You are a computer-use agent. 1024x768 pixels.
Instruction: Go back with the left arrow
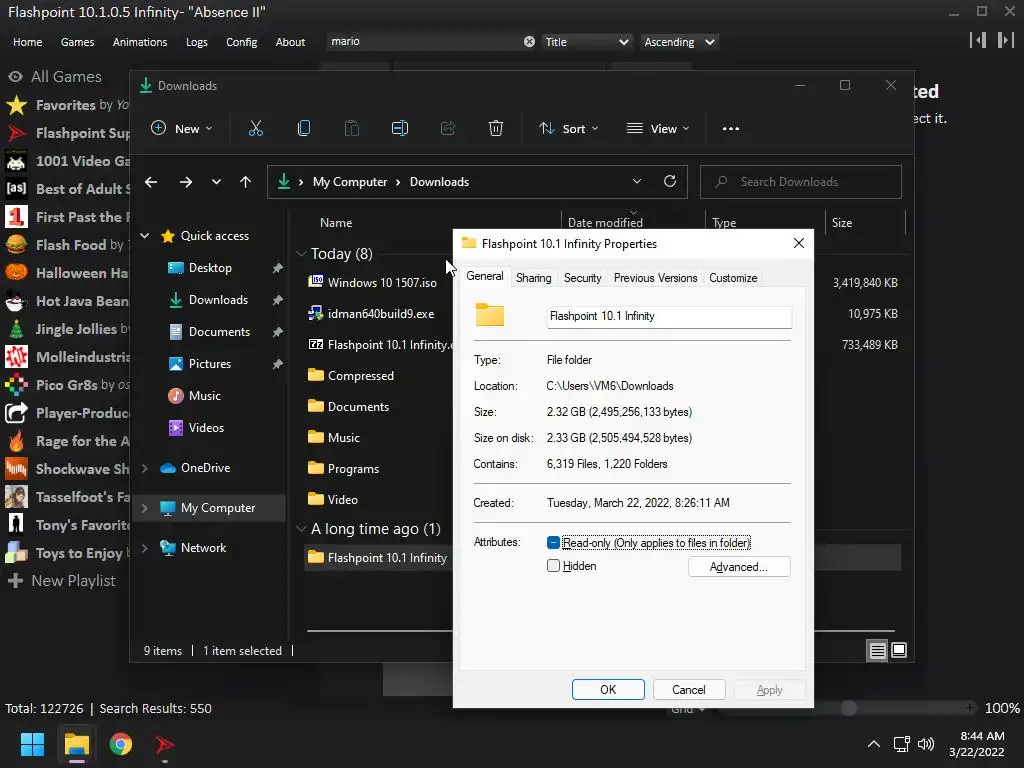[x=151, y=182]
